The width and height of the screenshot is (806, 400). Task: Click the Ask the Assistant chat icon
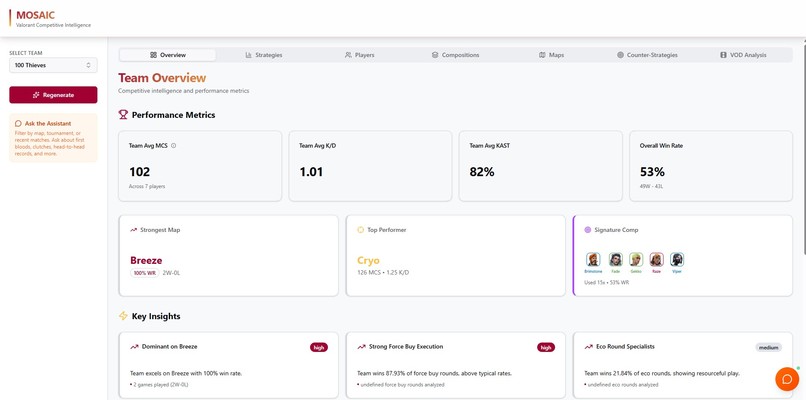[x=19, y=123]
